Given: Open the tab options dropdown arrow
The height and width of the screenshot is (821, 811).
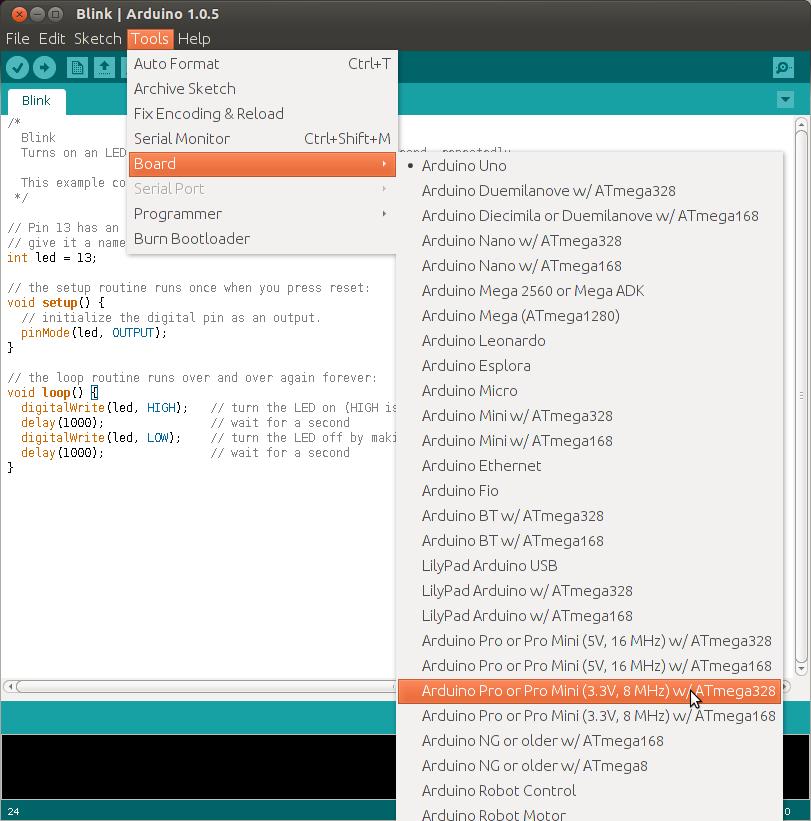Looking at the screenshot, I should click(784, 100).
